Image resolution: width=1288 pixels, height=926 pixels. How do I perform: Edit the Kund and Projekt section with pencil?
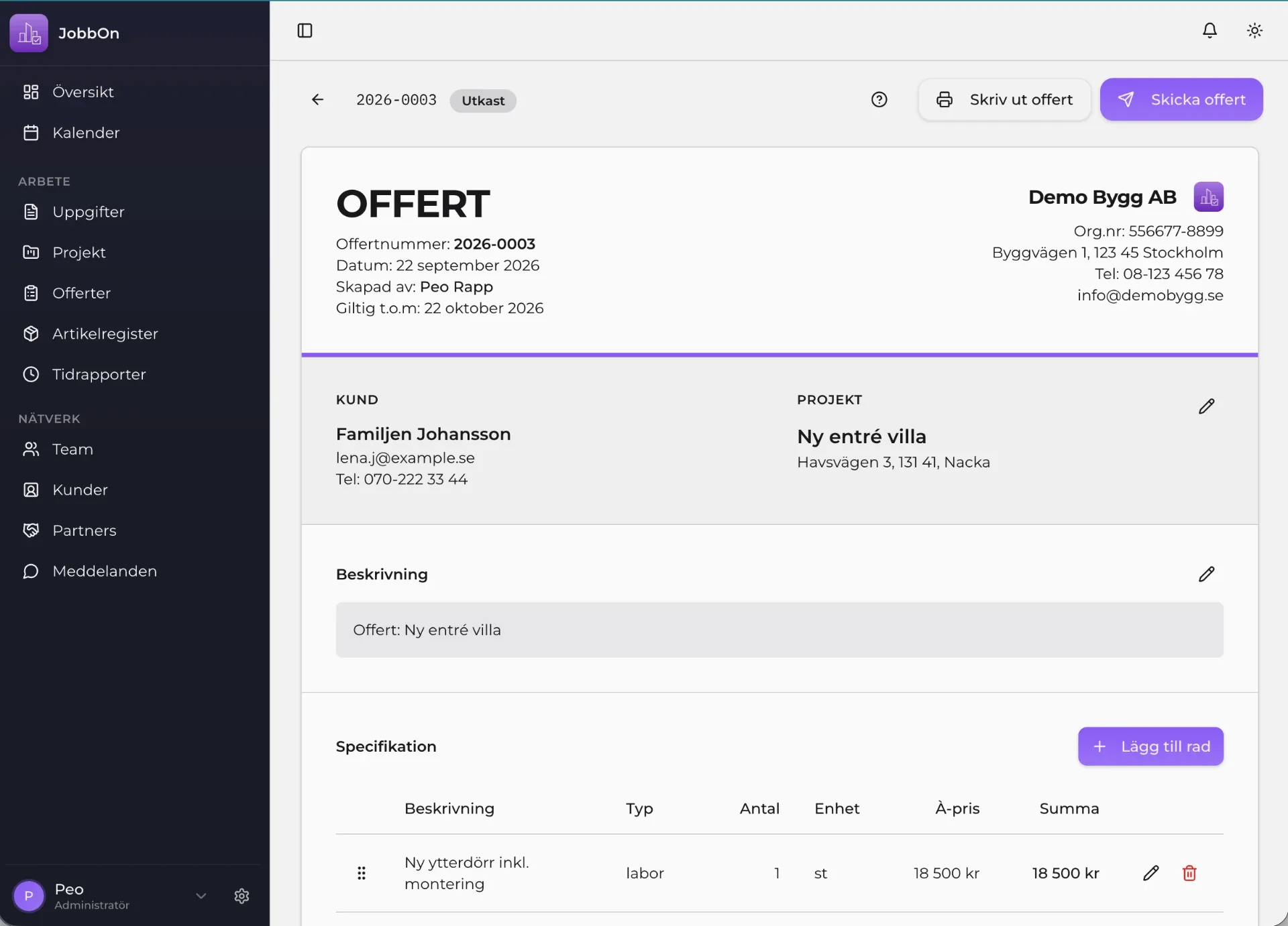[x=1206, y=406]
